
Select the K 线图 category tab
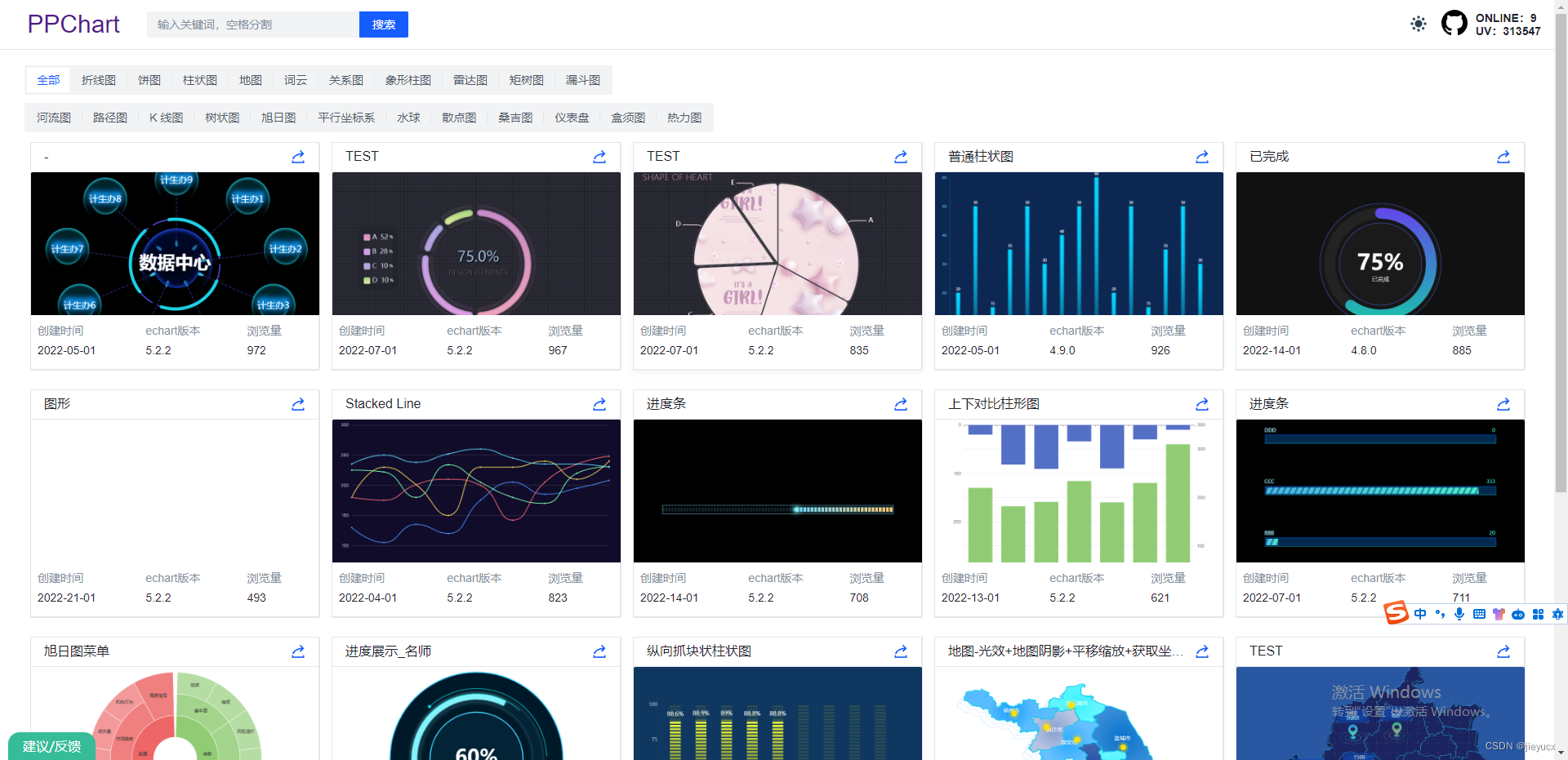click(167, 118)
